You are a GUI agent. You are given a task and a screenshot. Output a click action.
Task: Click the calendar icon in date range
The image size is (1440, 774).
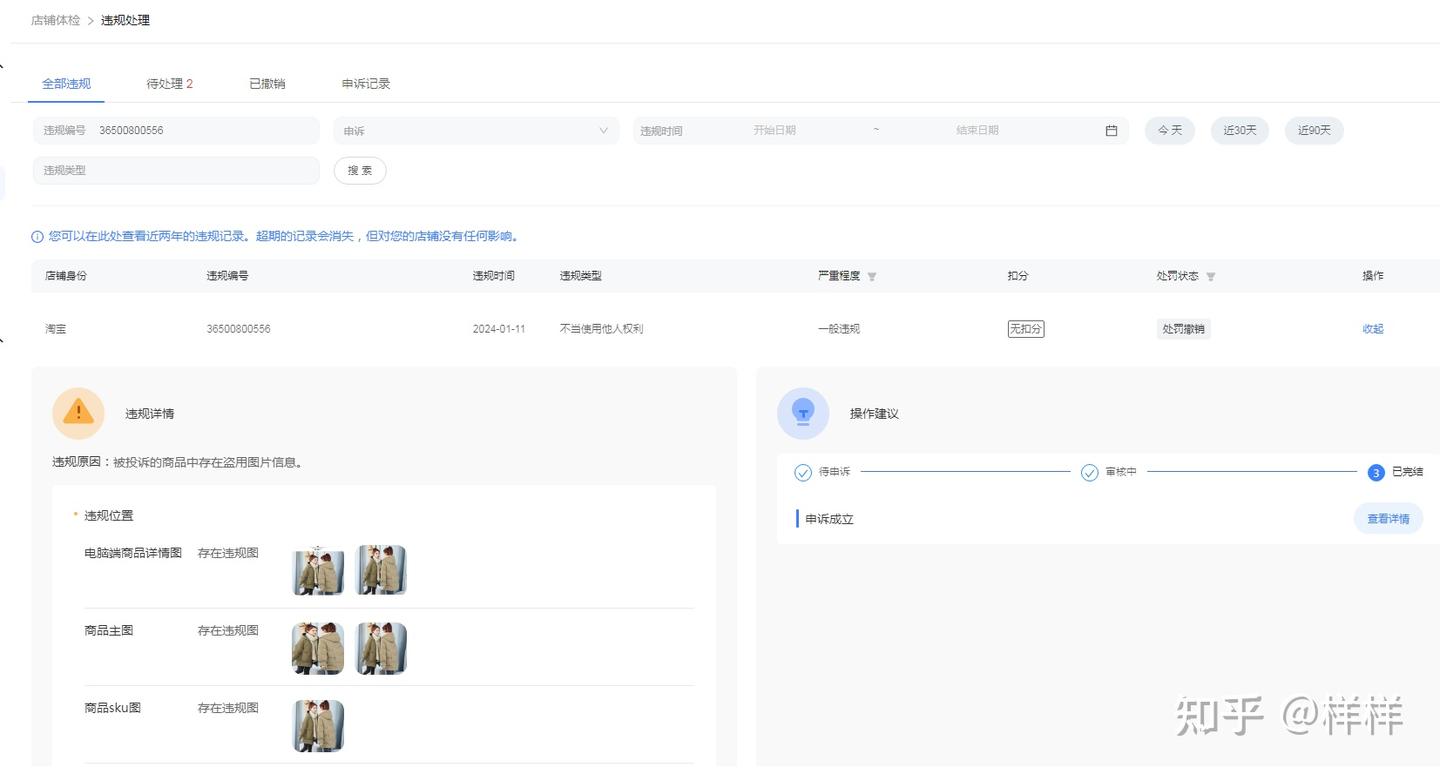coord(1111,131)
